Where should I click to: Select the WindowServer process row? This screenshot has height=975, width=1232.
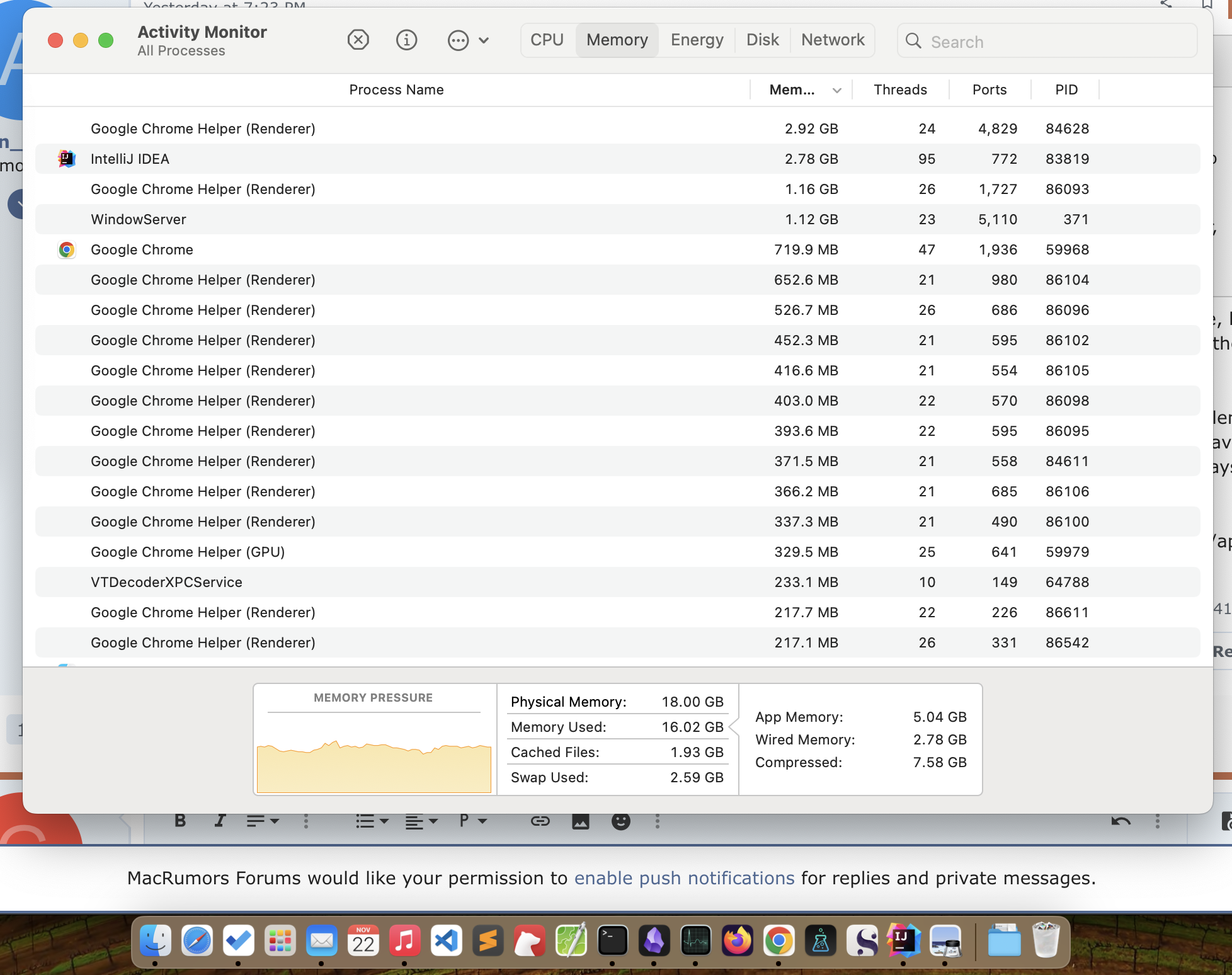139,219
